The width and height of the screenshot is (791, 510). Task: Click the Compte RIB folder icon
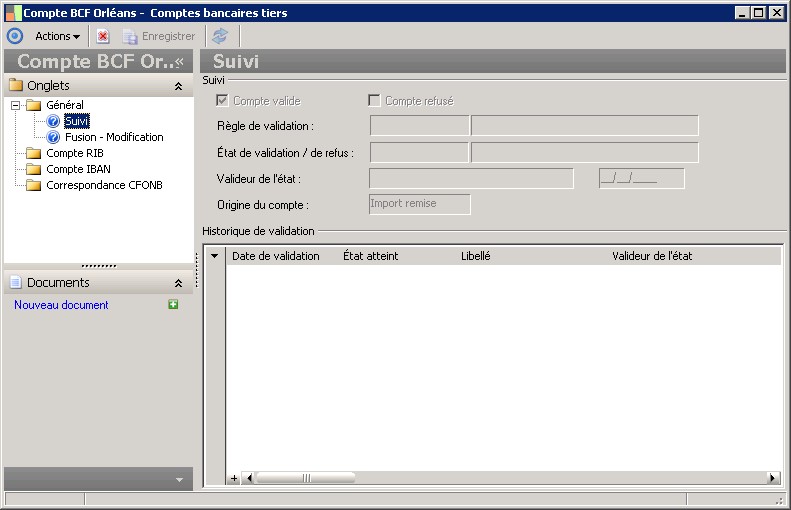(x=33, y=153)
